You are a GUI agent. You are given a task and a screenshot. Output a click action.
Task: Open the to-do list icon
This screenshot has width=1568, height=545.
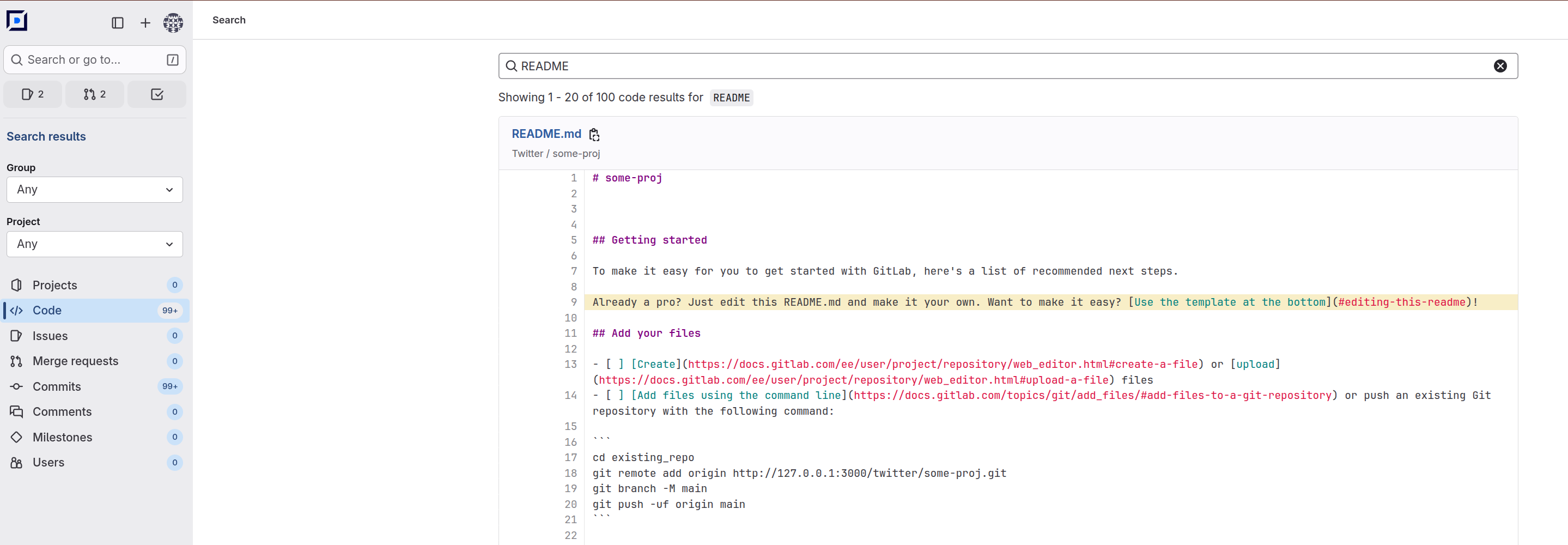click(156, 94)
